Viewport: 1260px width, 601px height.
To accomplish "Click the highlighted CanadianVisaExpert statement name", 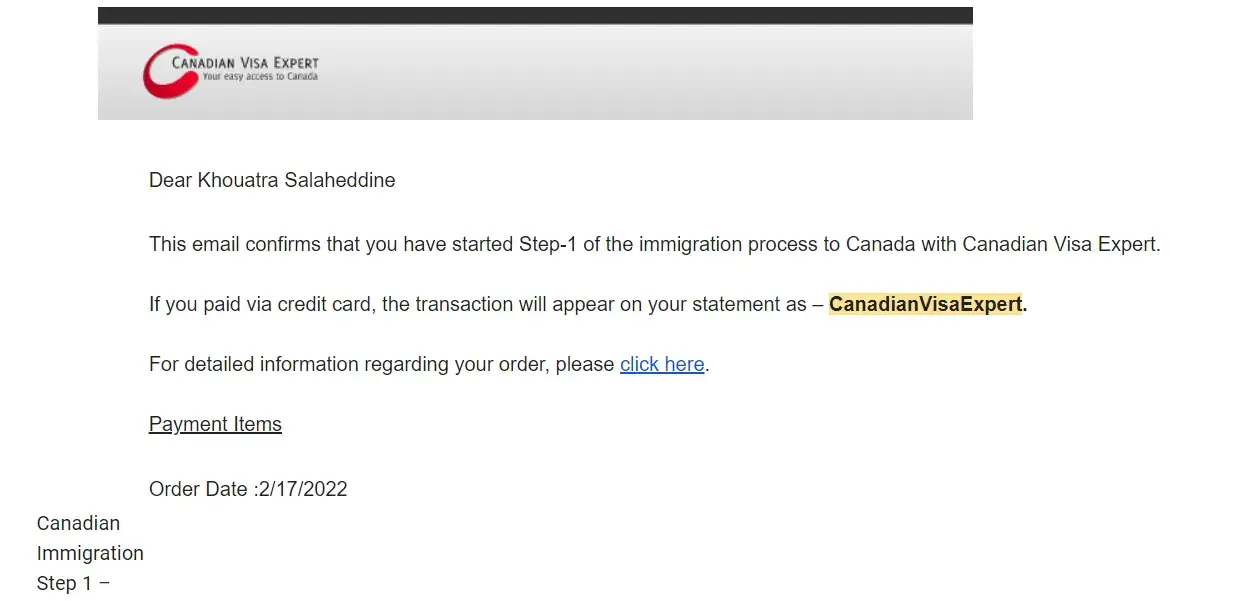I will 925,304.
